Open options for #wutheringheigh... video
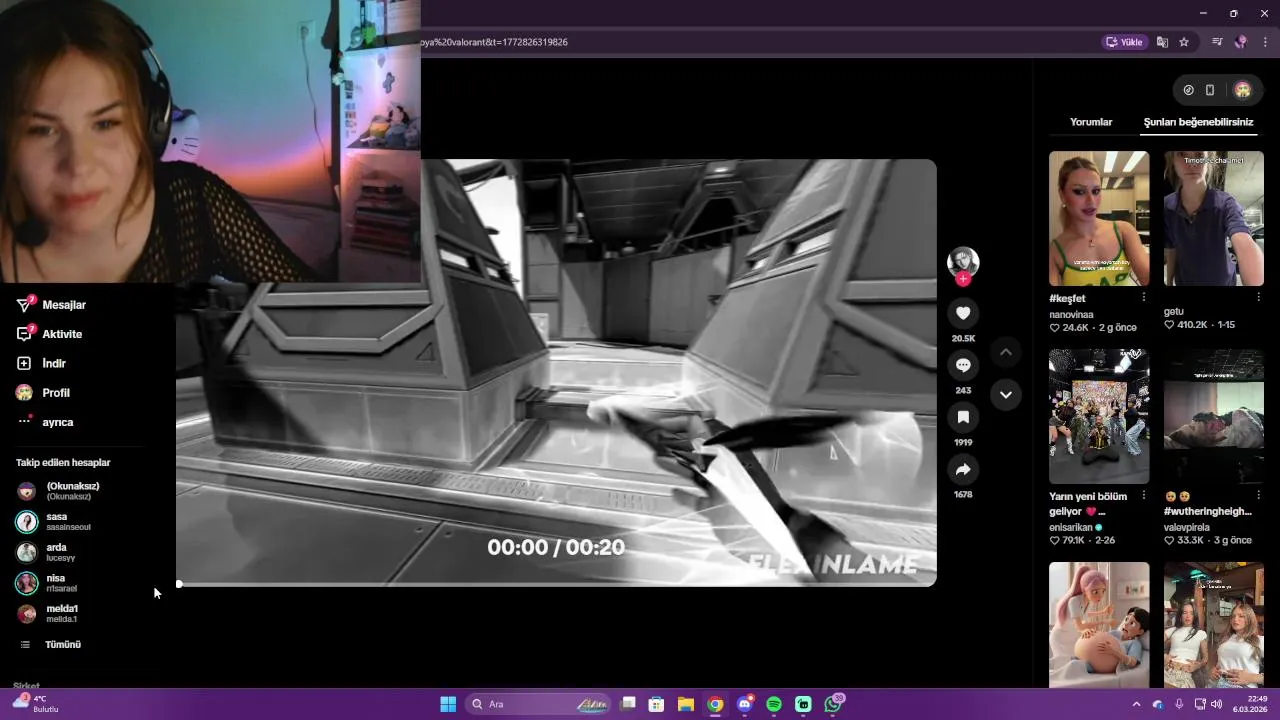The height and width of the screenshot is (720, 1280). tap(1258, 495)
